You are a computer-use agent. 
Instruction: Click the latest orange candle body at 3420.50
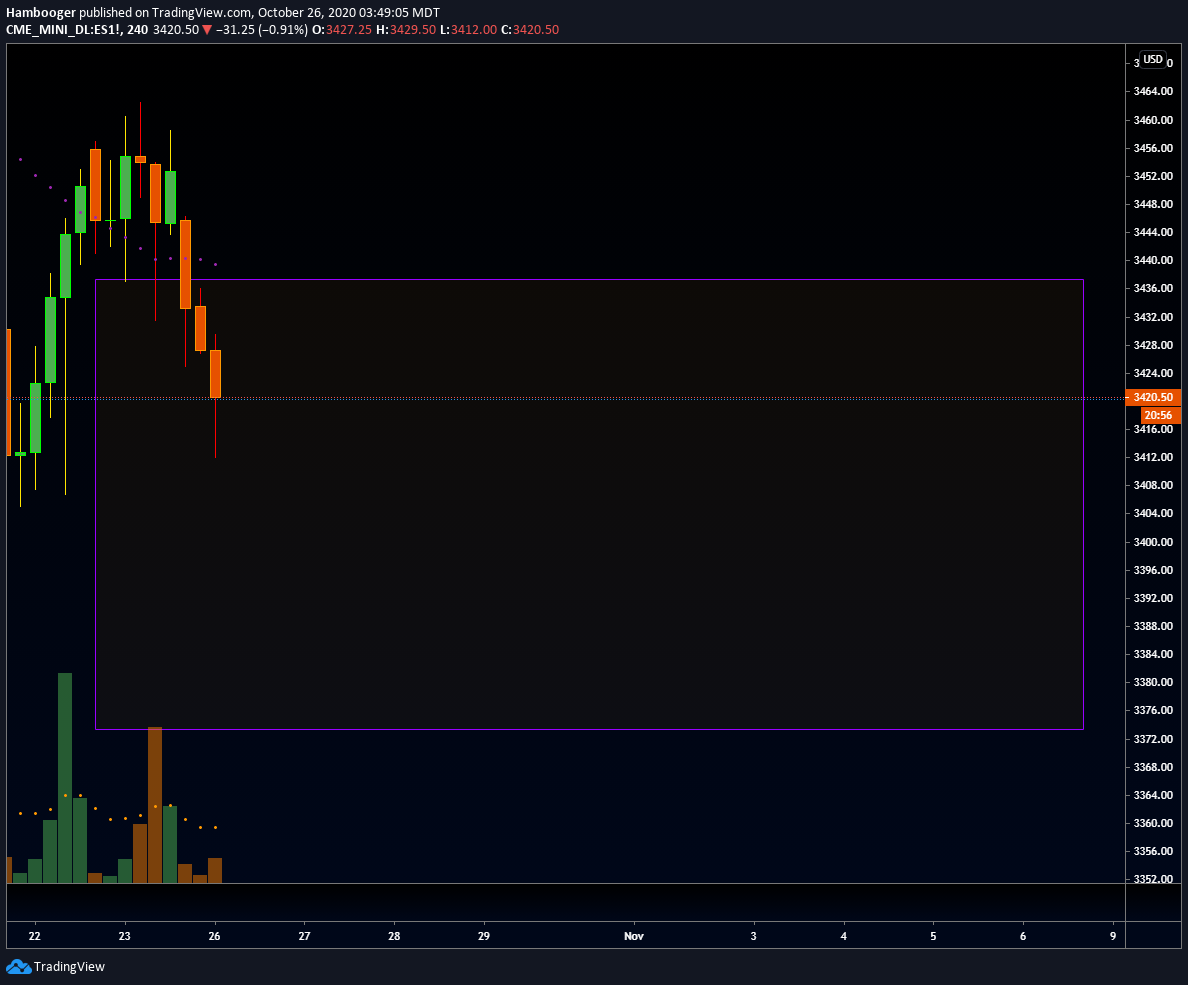[x=215, y=374]
